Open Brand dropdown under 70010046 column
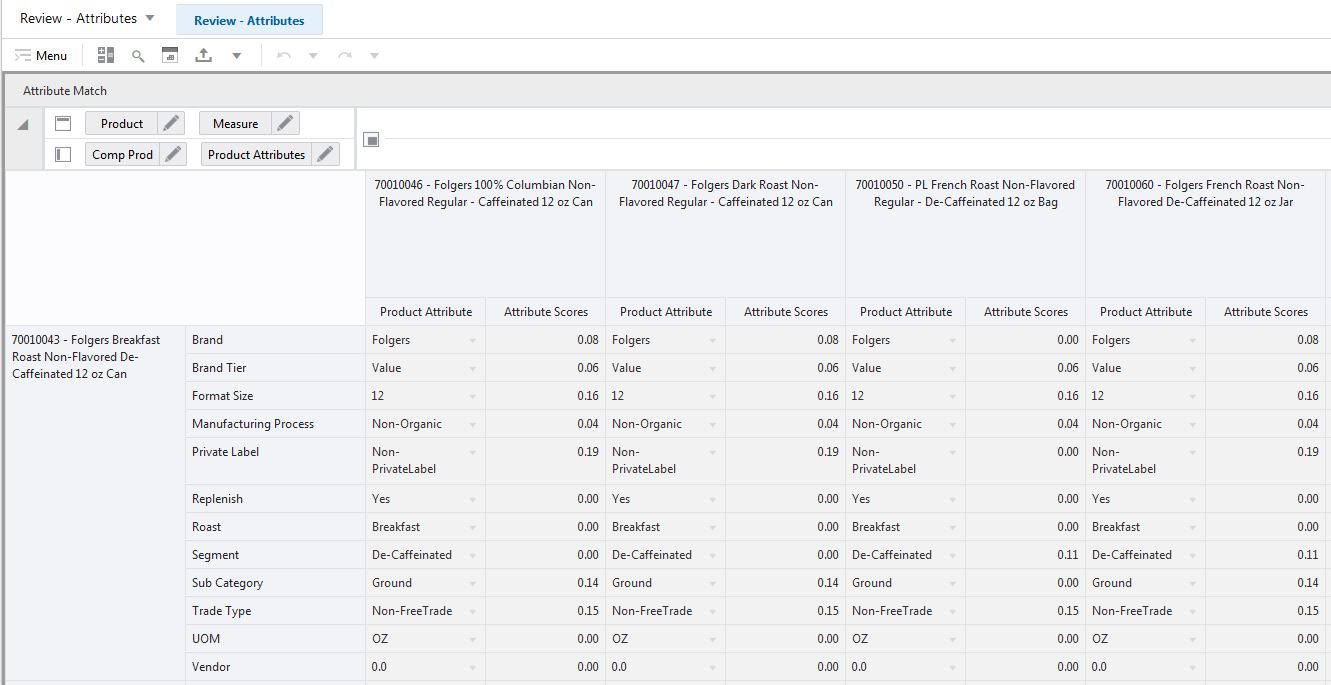This screenshot has height=685, width=1331. tap(472, 341)
